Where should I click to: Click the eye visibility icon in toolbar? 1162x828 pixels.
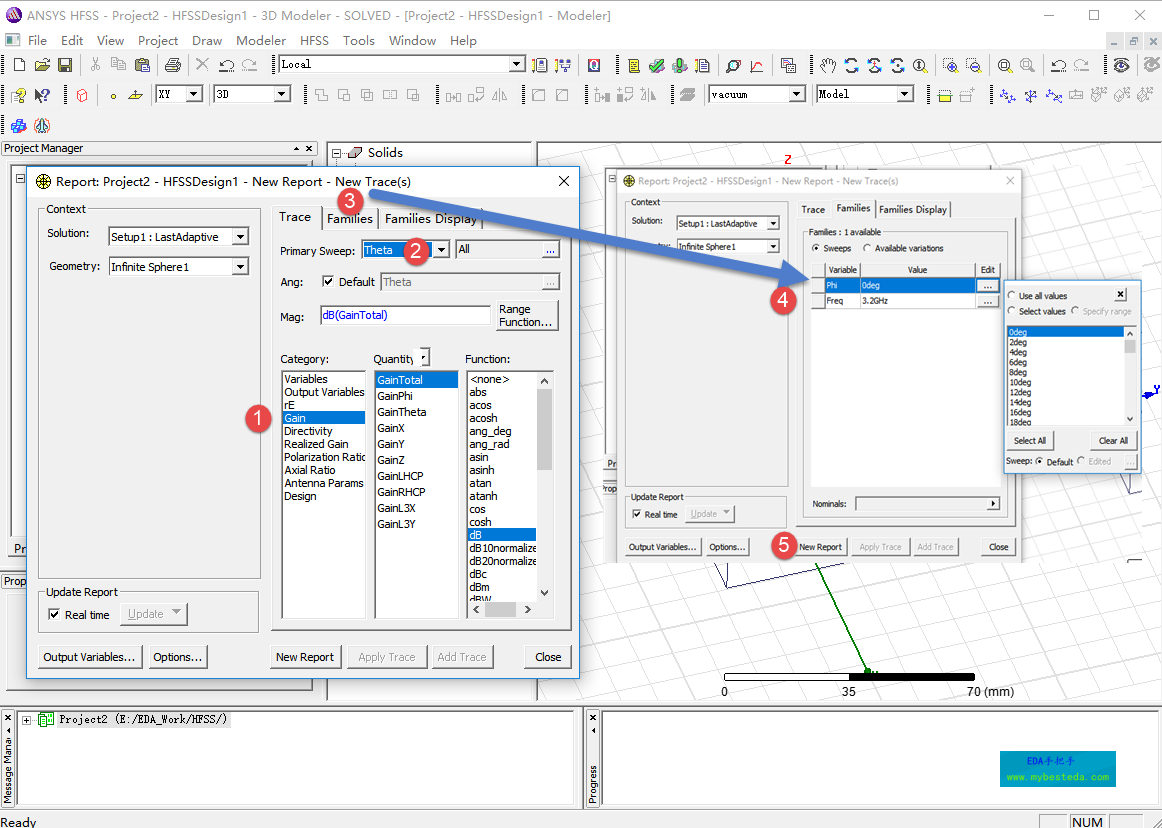1122,65
